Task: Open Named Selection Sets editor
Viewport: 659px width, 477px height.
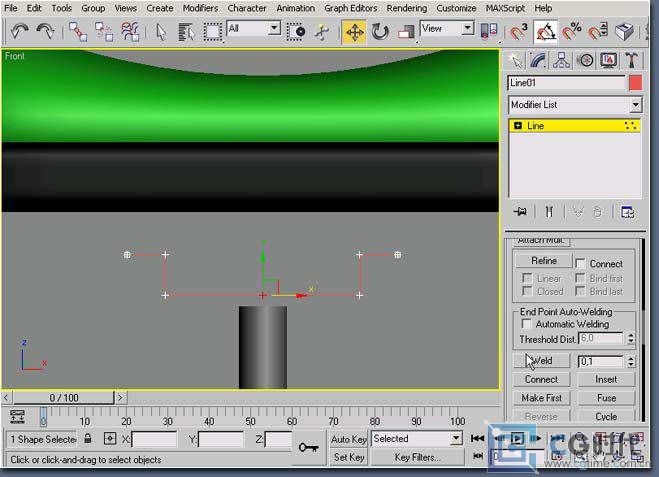Action: pos(624,32)
